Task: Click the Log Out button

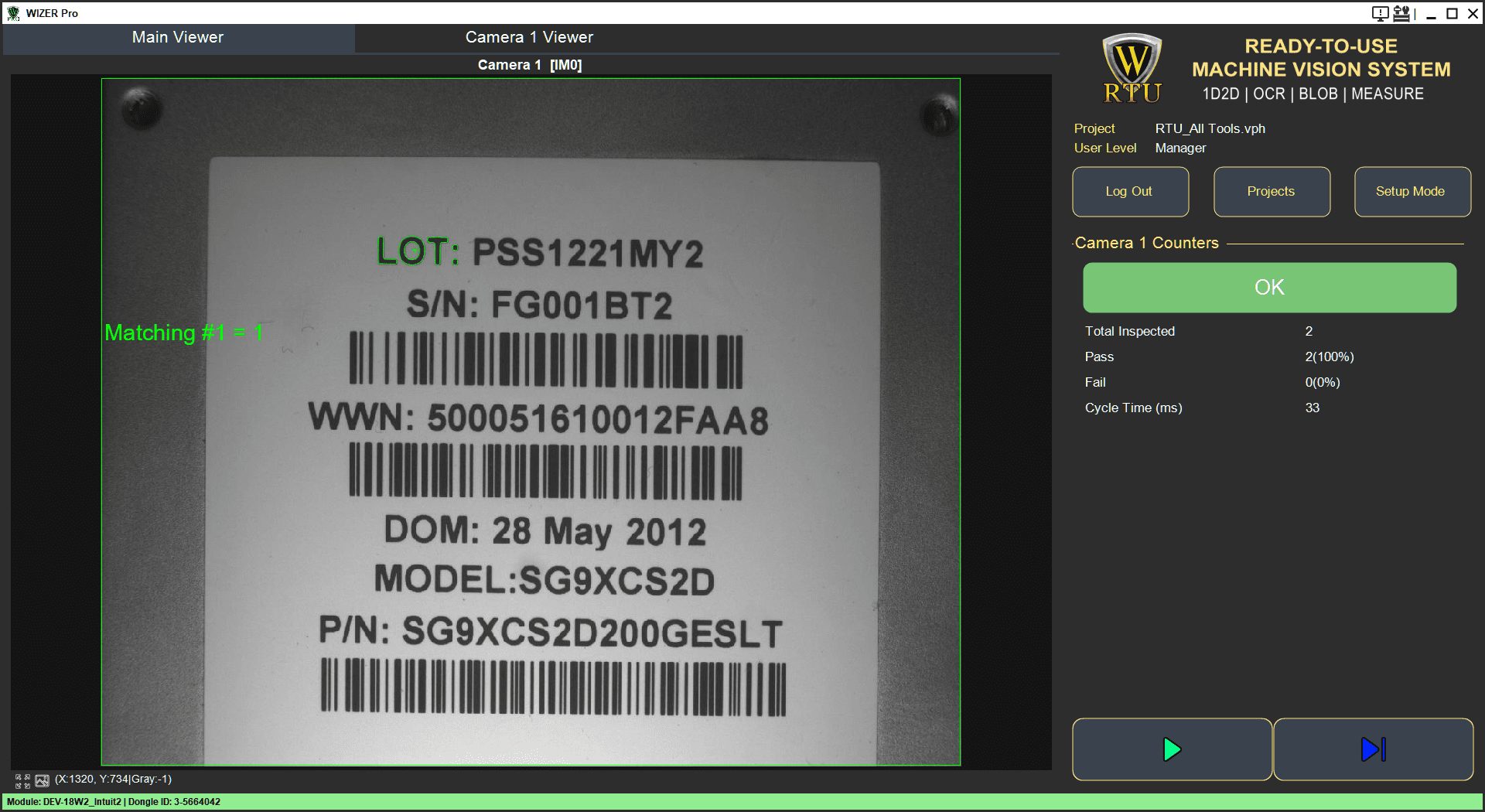Action: pos(1130,192)
